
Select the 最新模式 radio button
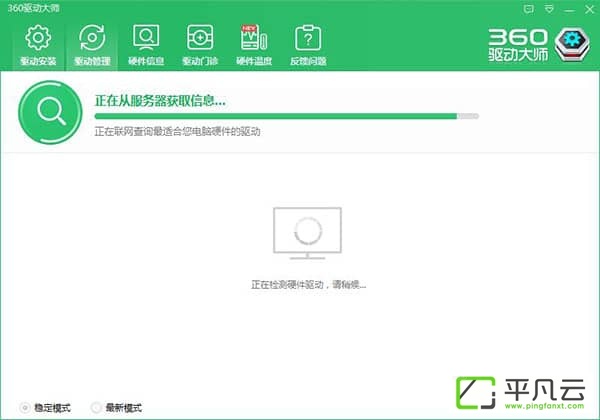click(x=96, y=408)
